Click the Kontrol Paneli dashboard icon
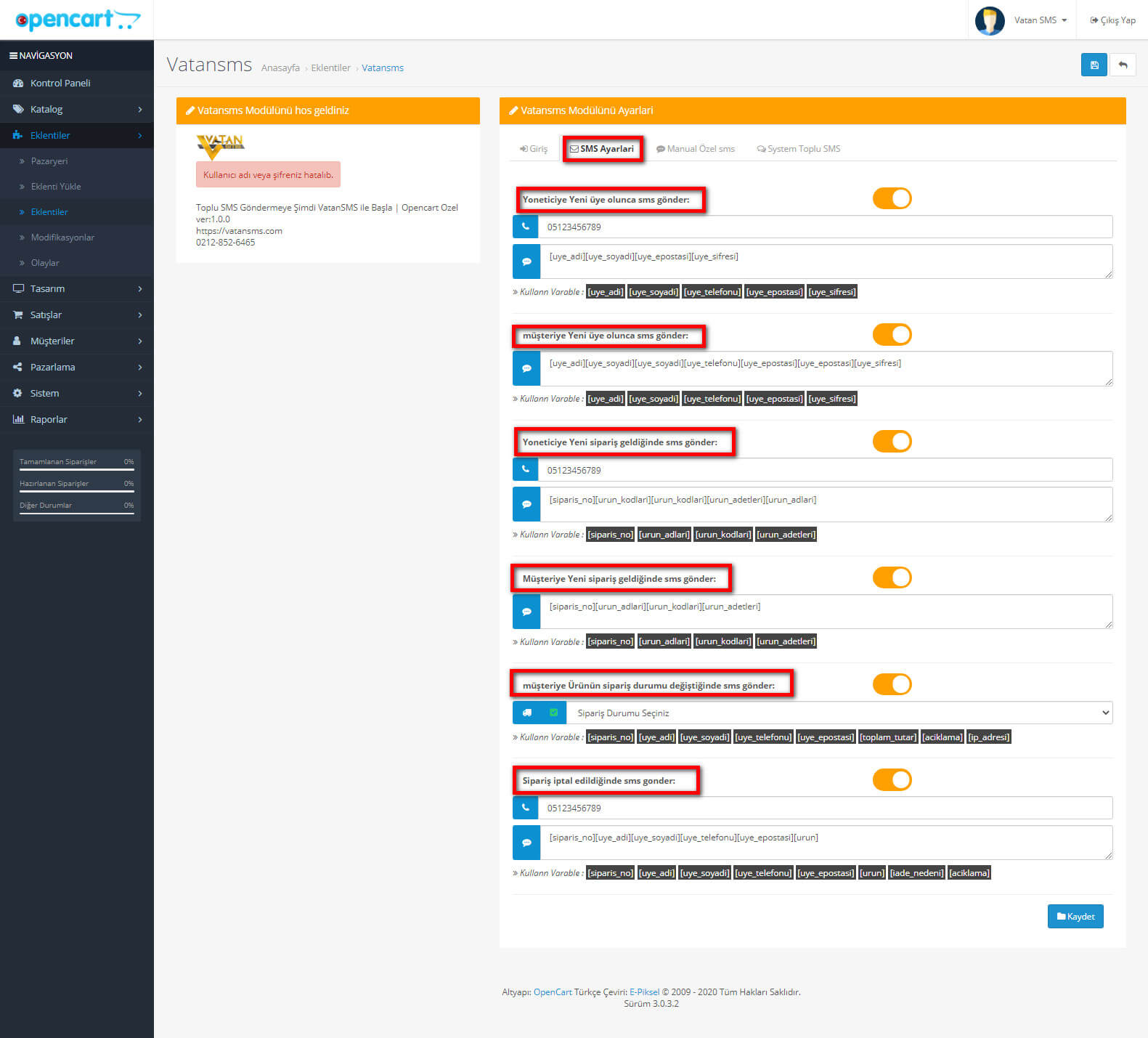 tap(18, 83)
